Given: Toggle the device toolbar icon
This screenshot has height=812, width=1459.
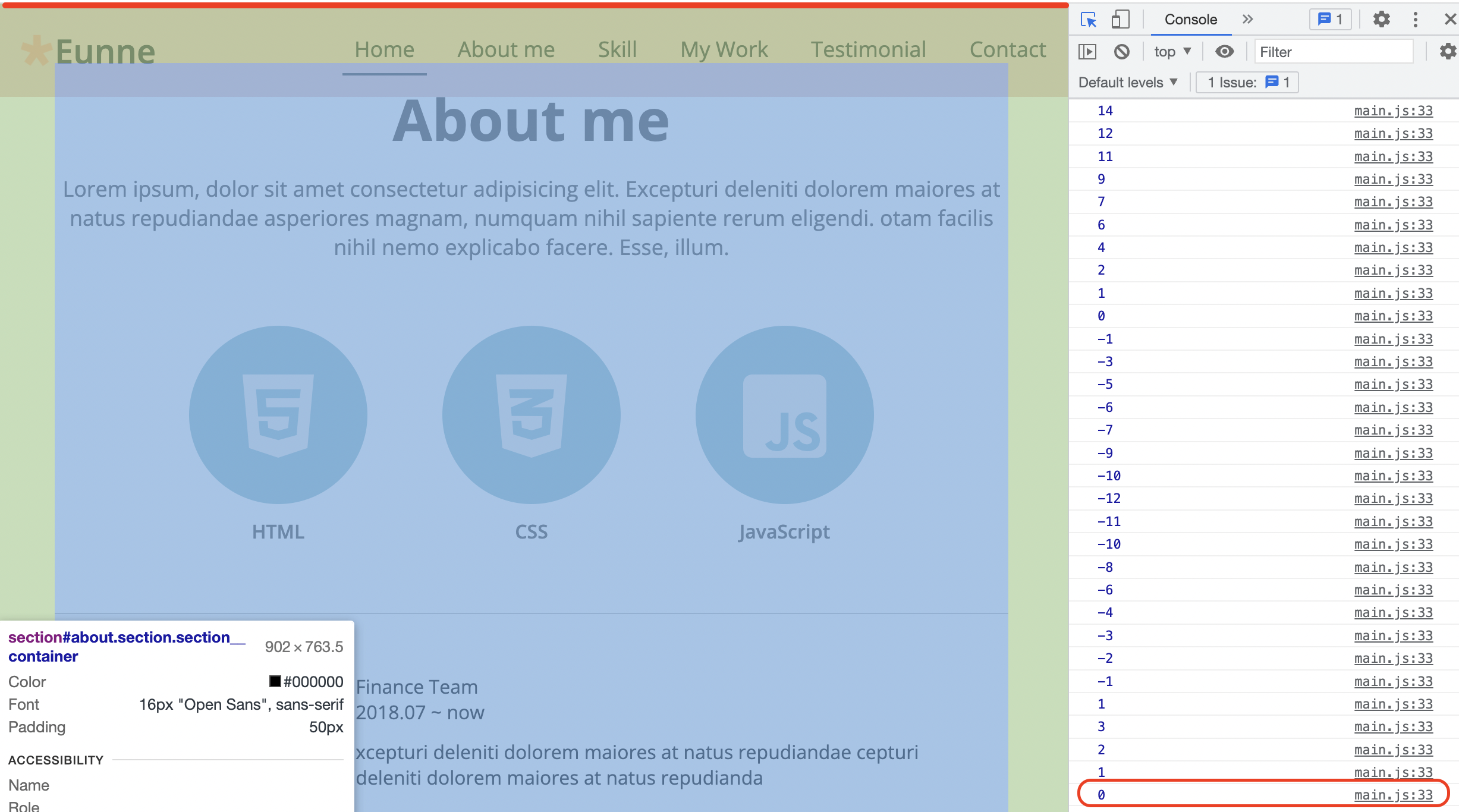Looking at the screenshot, I should 1120,20.
